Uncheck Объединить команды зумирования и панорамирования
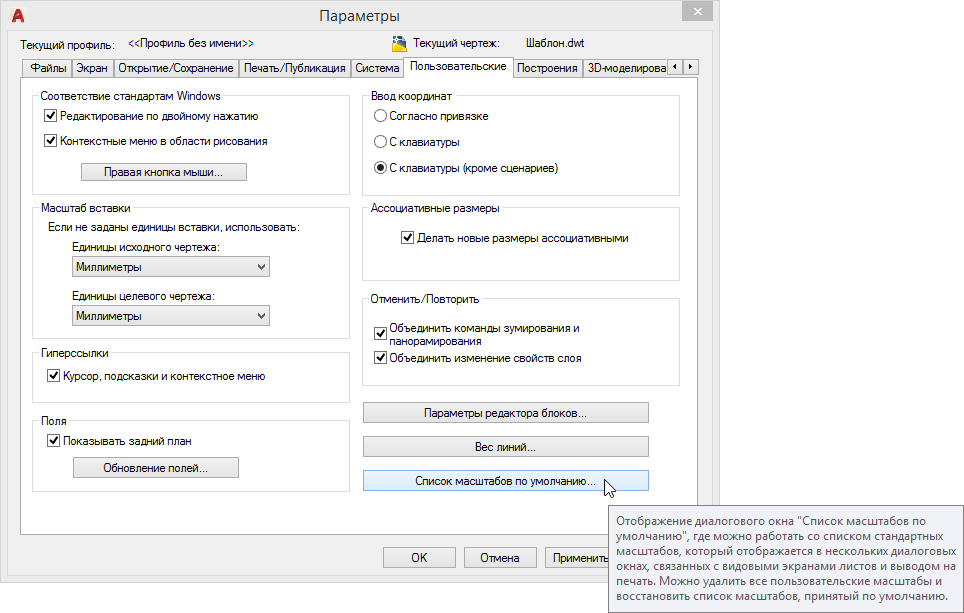The height and width of the screenshot is (613, 964). point(381,334)
